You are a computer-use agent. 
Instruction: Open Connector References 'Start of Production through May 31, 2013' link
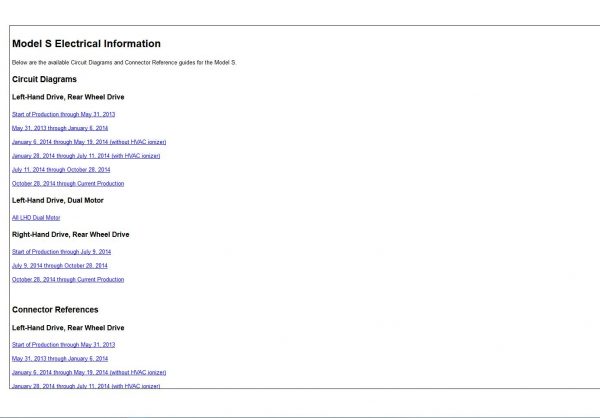tap(64, 345)
